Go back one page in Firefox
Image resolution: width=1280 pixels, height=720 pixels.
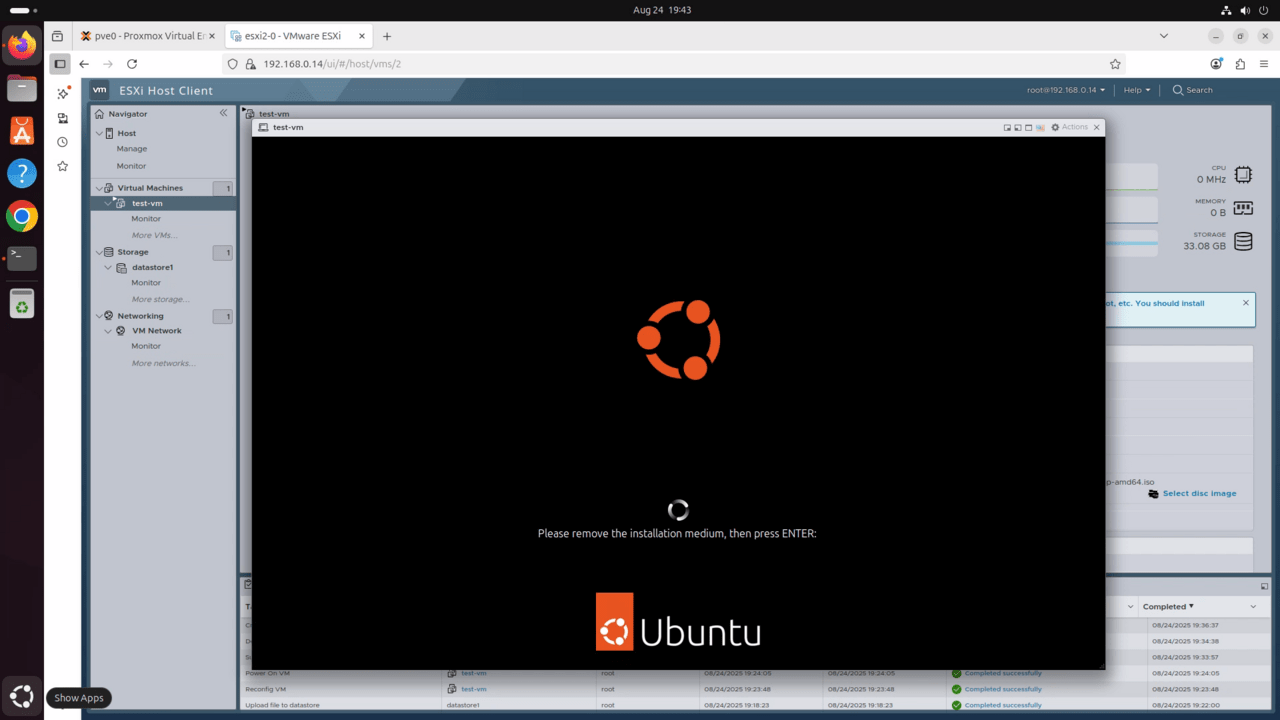(84, 64)
